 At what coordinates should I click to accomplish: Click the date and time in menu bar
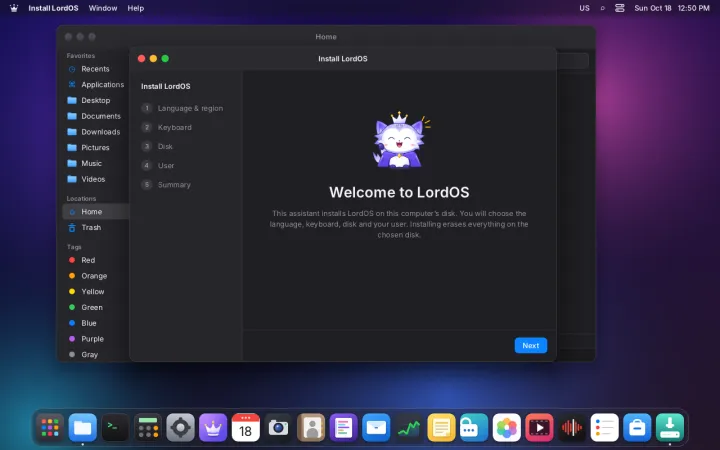[x=672, y=8]
